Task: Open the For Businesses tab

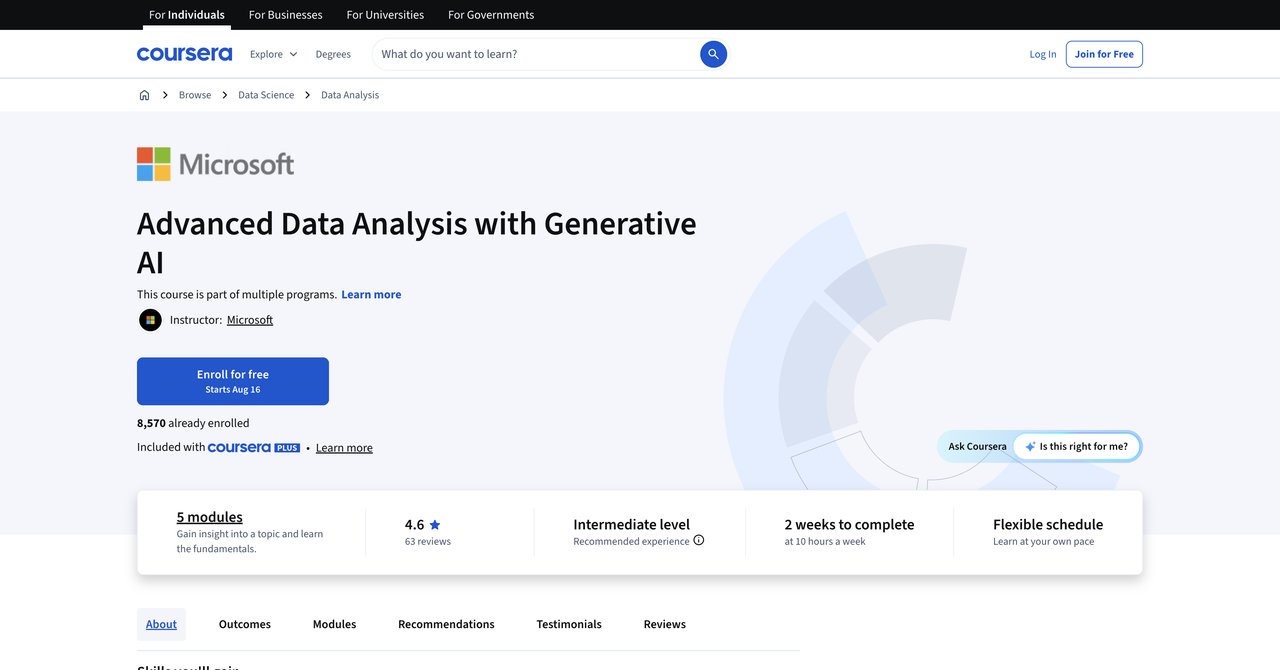Action: [286, 15]
